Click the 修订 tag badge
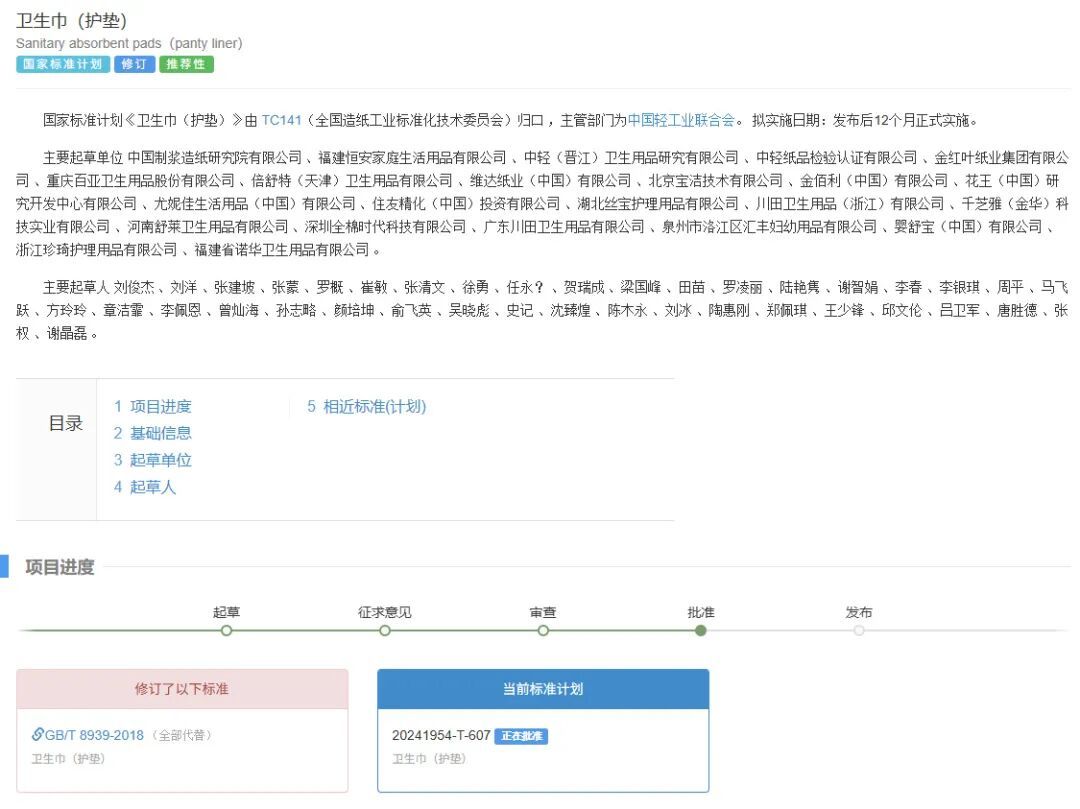 click(134, 64)
